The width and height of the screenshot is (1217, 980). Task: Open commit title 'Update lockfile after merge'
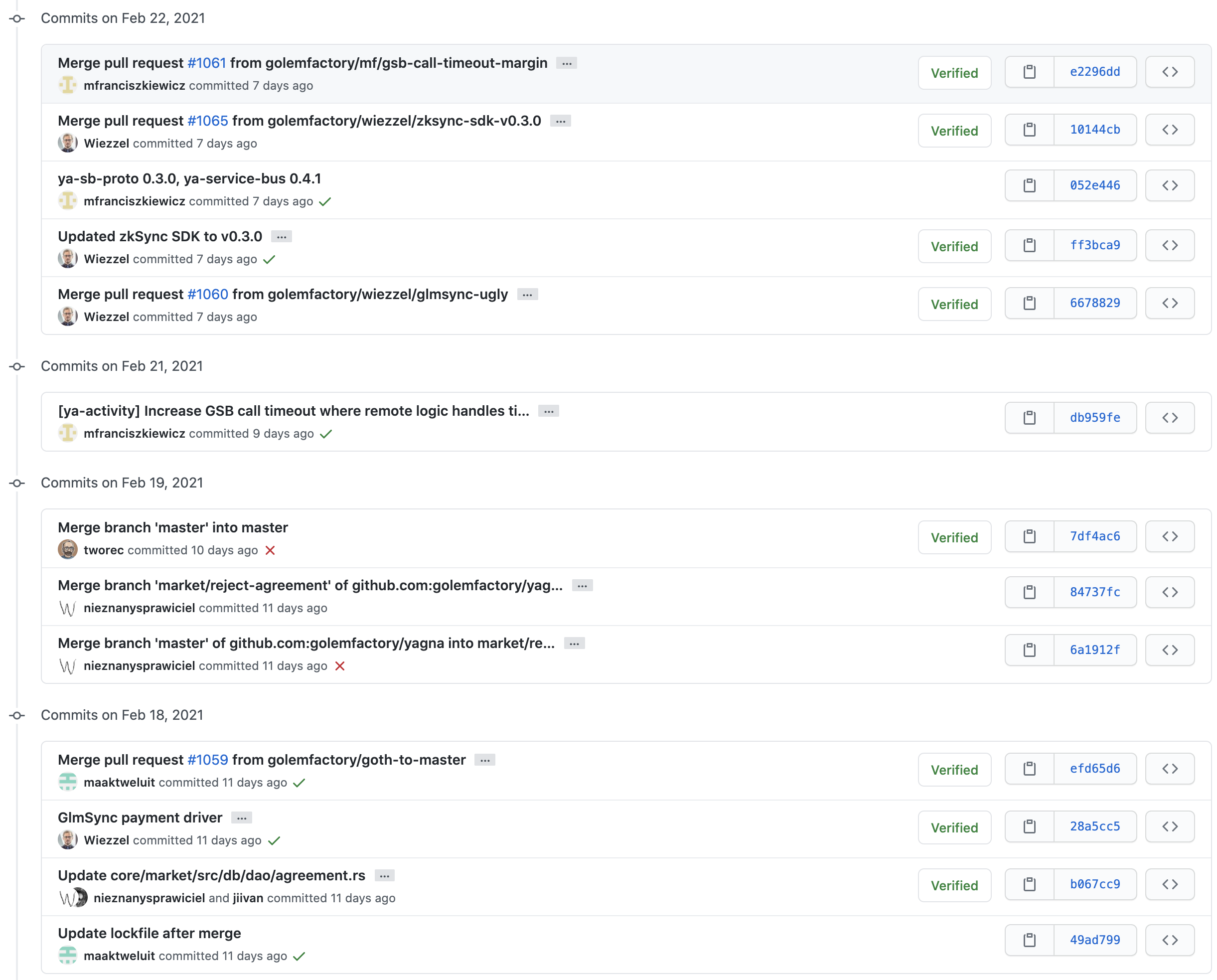149,933
